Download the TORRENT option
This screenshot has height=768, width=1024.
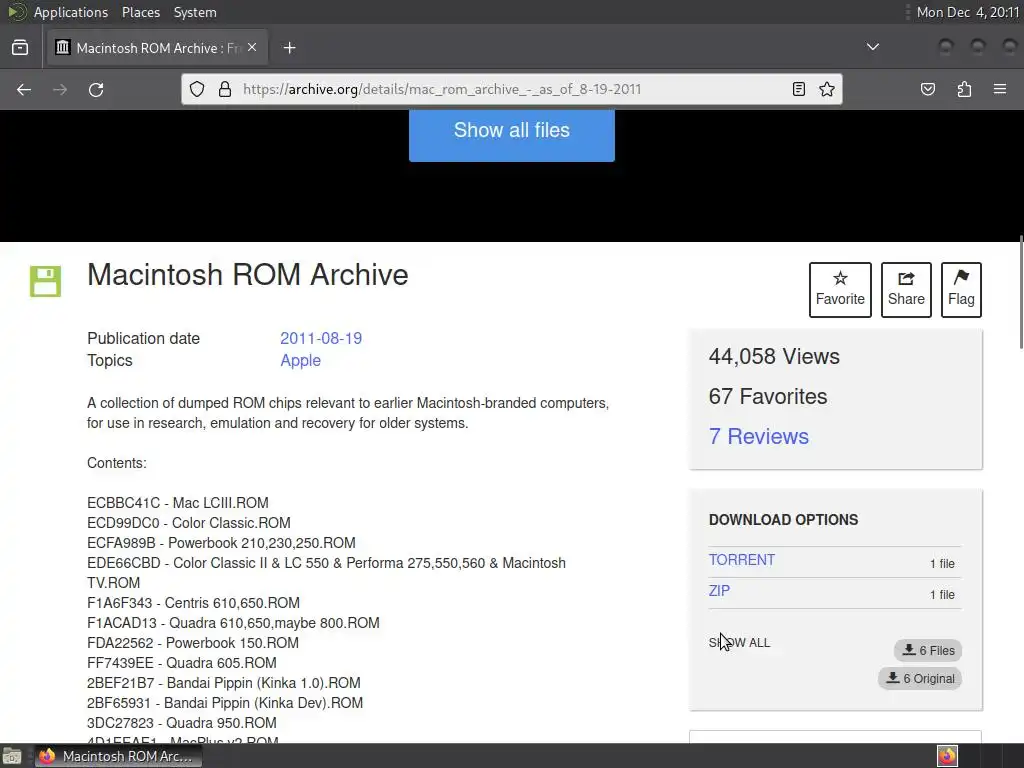click(x=742, y=560)
